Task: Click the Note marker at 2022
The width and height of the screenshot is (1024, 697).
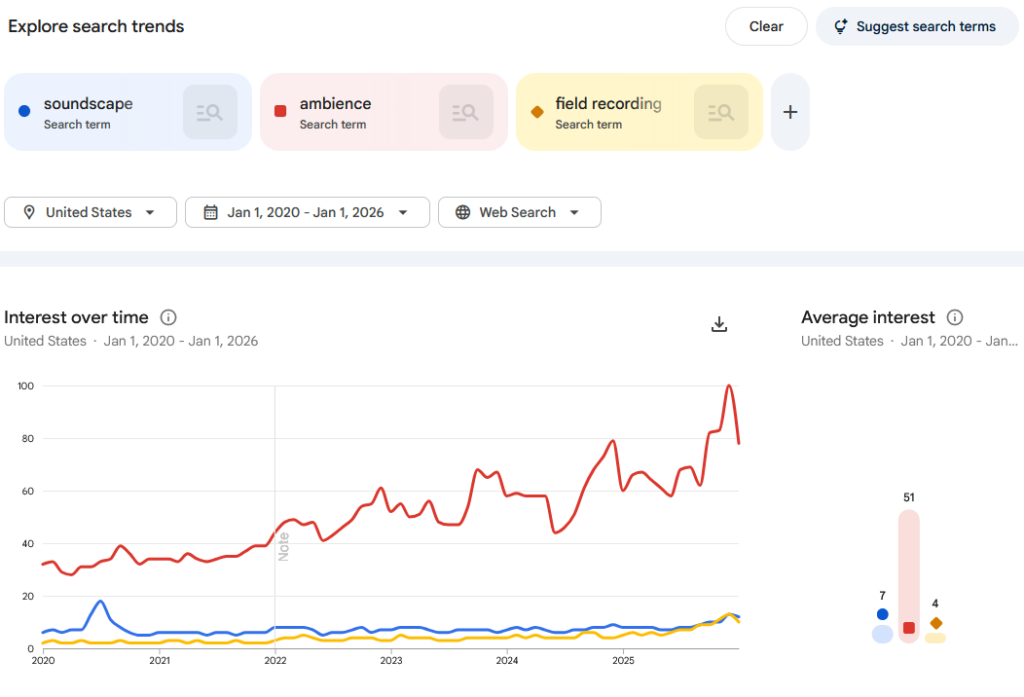Action: [x=283, y=546]
